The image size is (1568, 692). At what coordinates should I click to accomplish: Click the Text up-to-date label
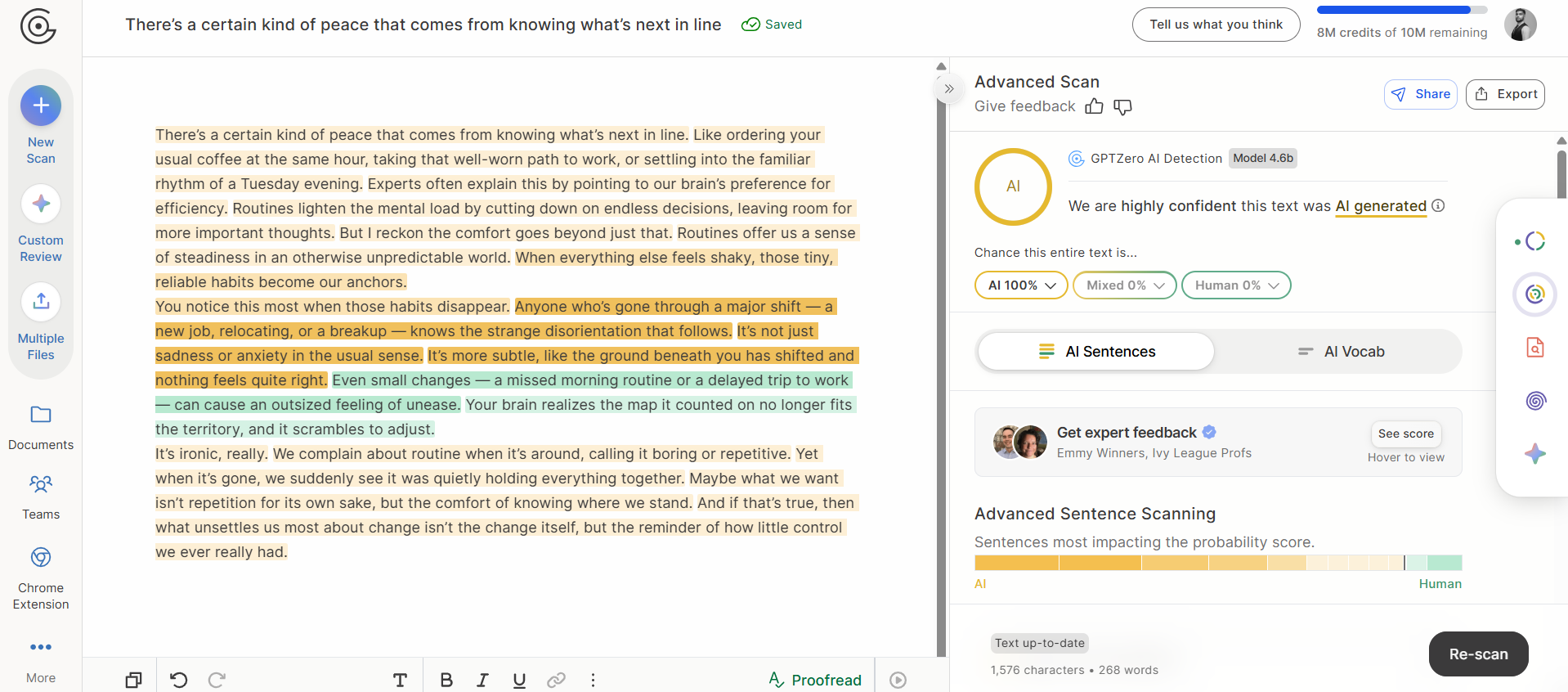1040,643
